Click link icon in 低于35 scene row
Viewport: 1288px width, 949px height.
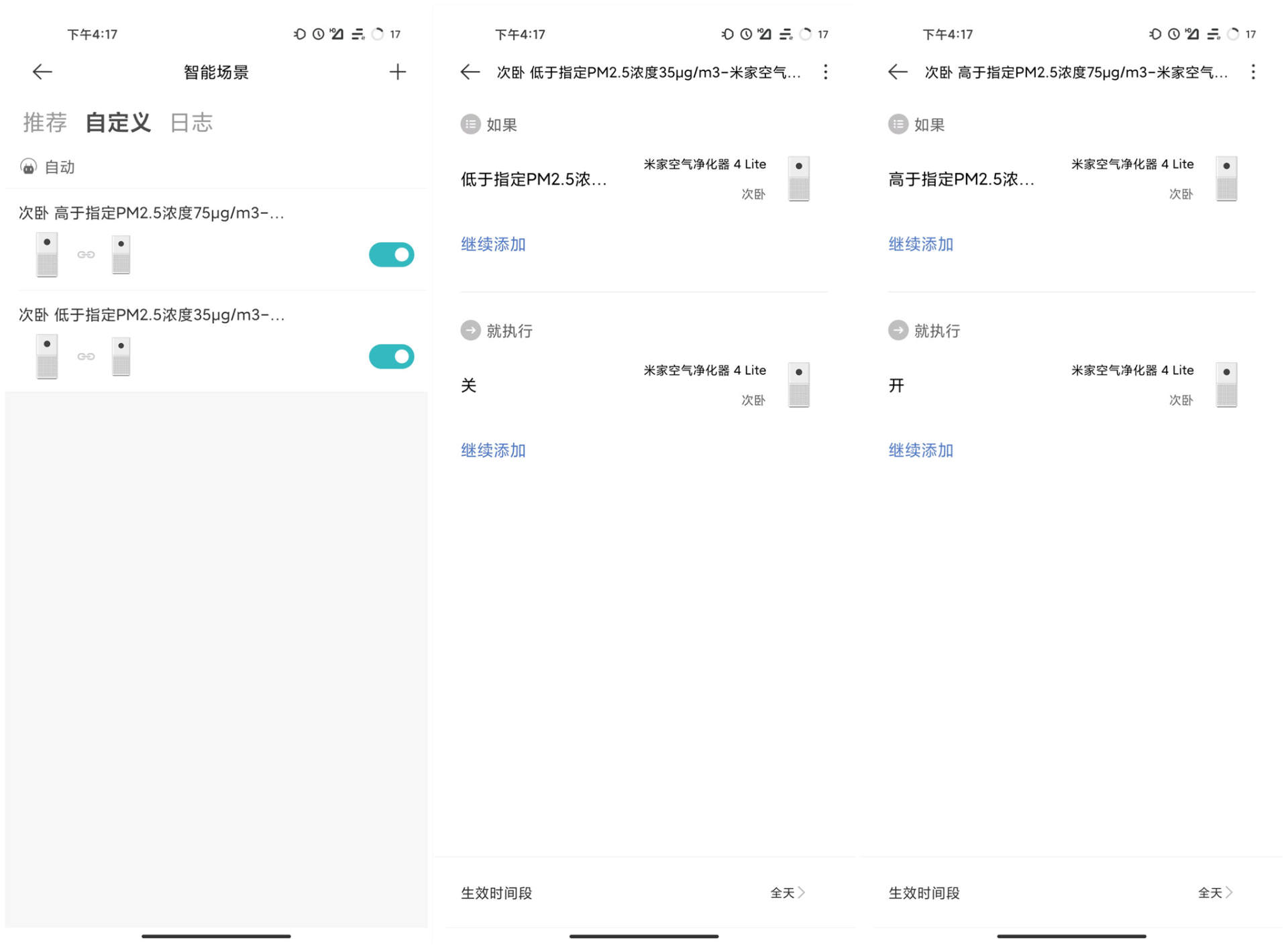(86, 357)
